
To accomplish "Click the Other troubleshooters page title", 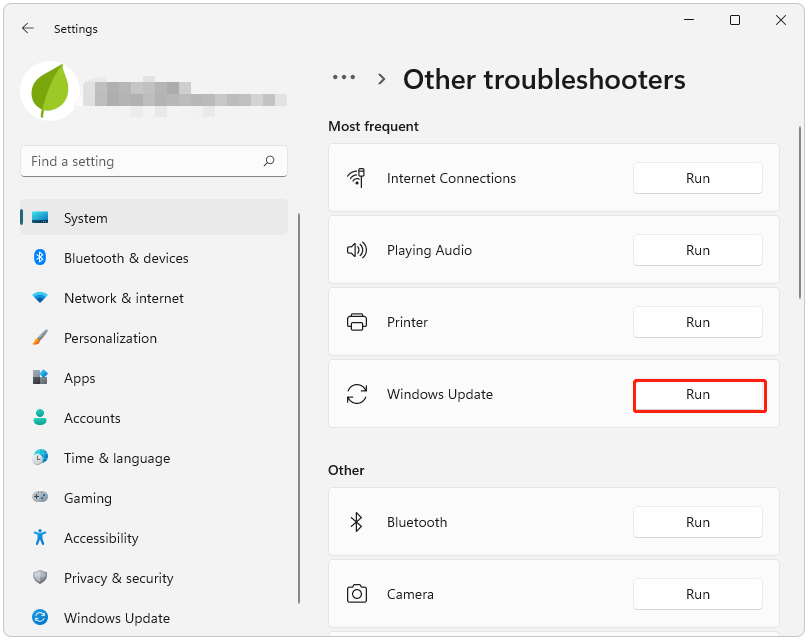I will tap(544, 79).
